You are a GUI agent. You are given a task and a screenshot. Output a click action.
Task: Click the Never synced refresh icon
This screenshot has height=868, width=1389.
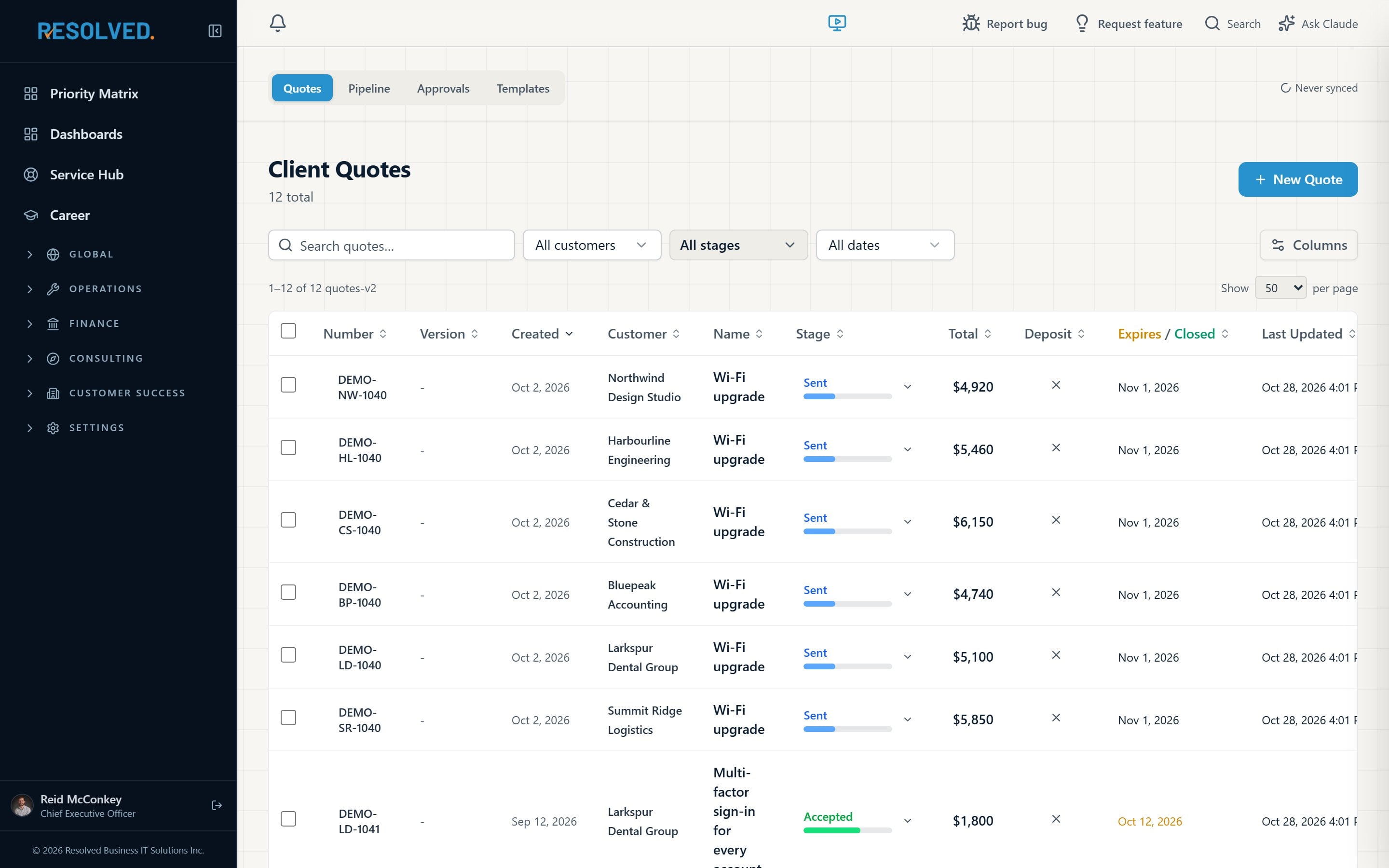click(x=1285, y=88)
